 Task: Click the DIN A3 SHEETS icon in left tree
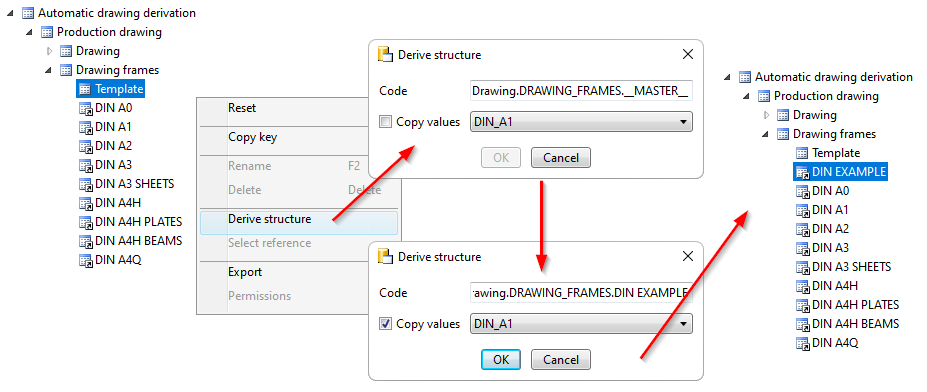click(x=86, y=184)
